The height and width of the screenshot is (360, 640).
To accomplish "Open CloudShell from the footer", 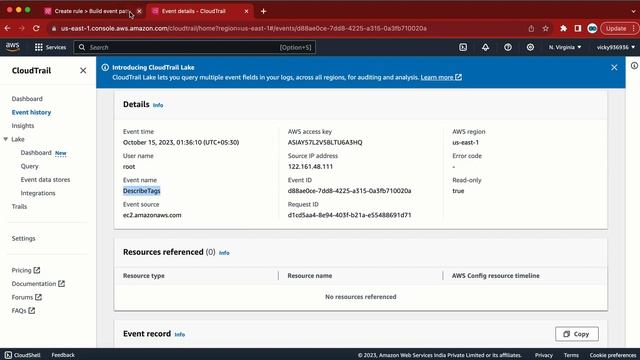I will tap(23, 355).
